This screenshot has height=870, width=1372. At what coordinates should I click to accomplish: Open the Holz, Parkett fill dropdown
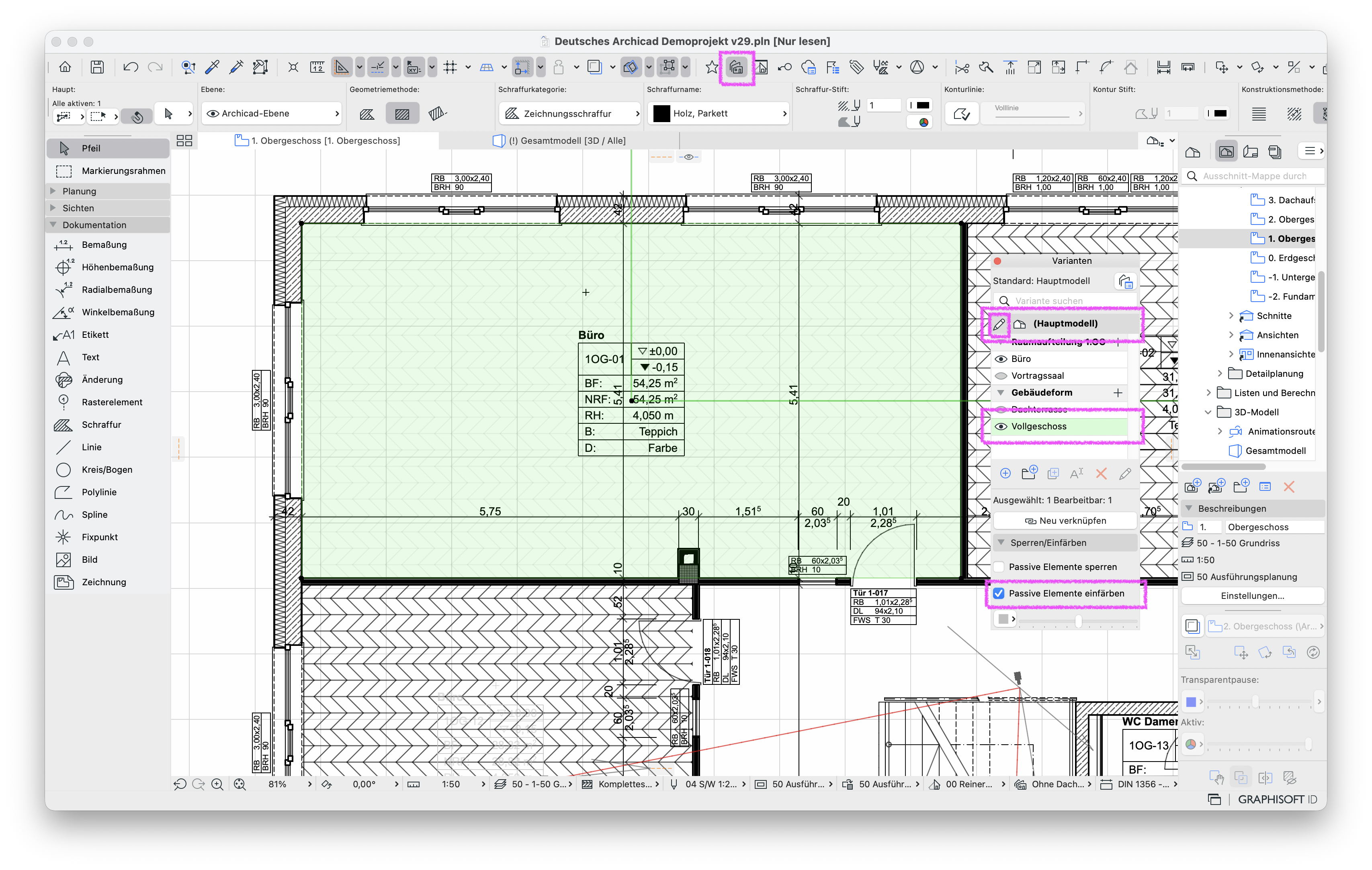[719, 113]
